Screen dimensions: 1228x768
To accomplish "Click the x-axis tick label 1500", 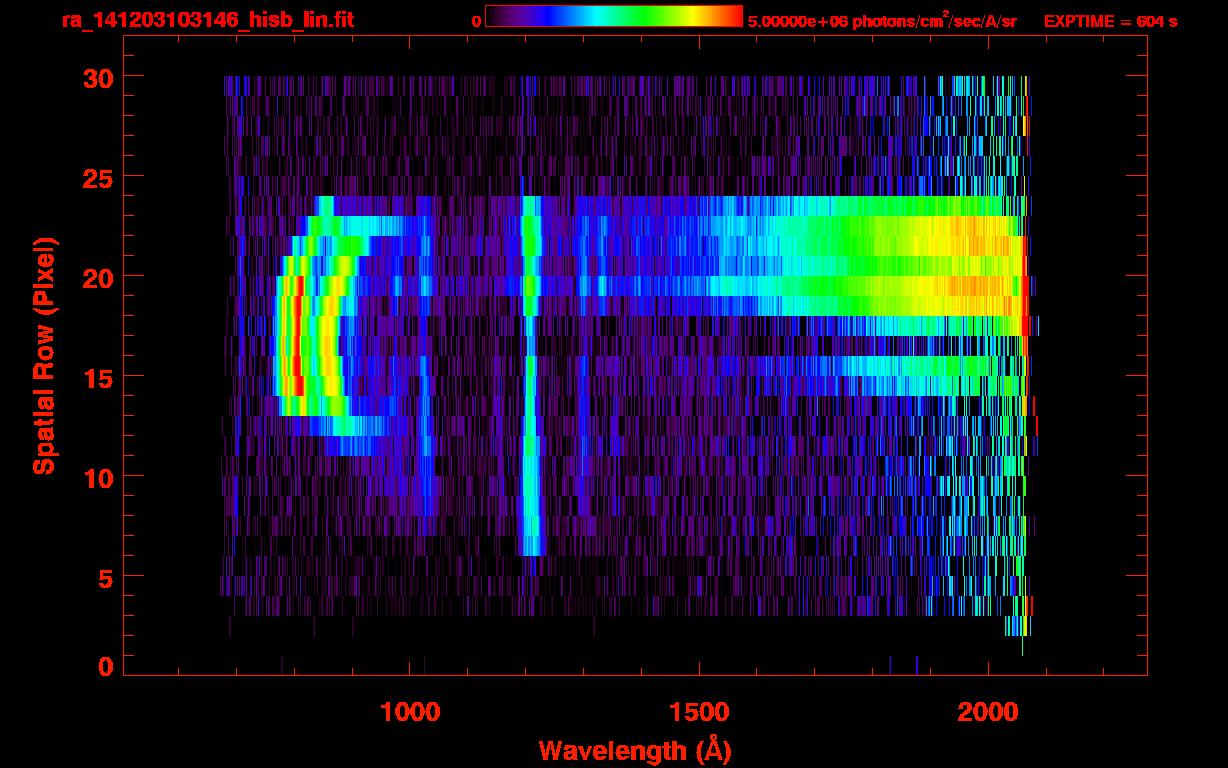I will pyautogui.click(x=699, y=712).
